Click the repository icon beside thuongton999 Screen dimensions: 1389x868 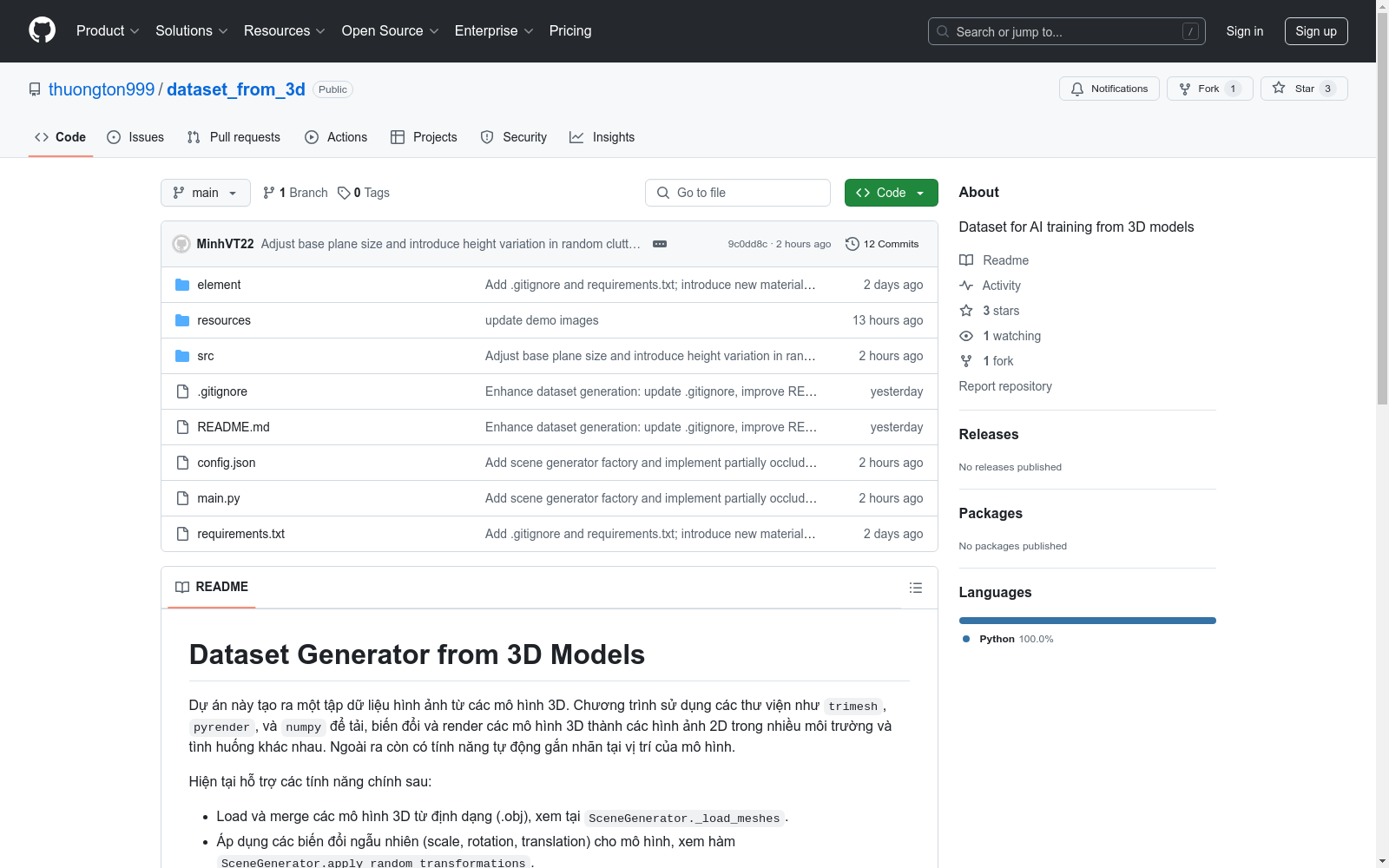[35, 89]
